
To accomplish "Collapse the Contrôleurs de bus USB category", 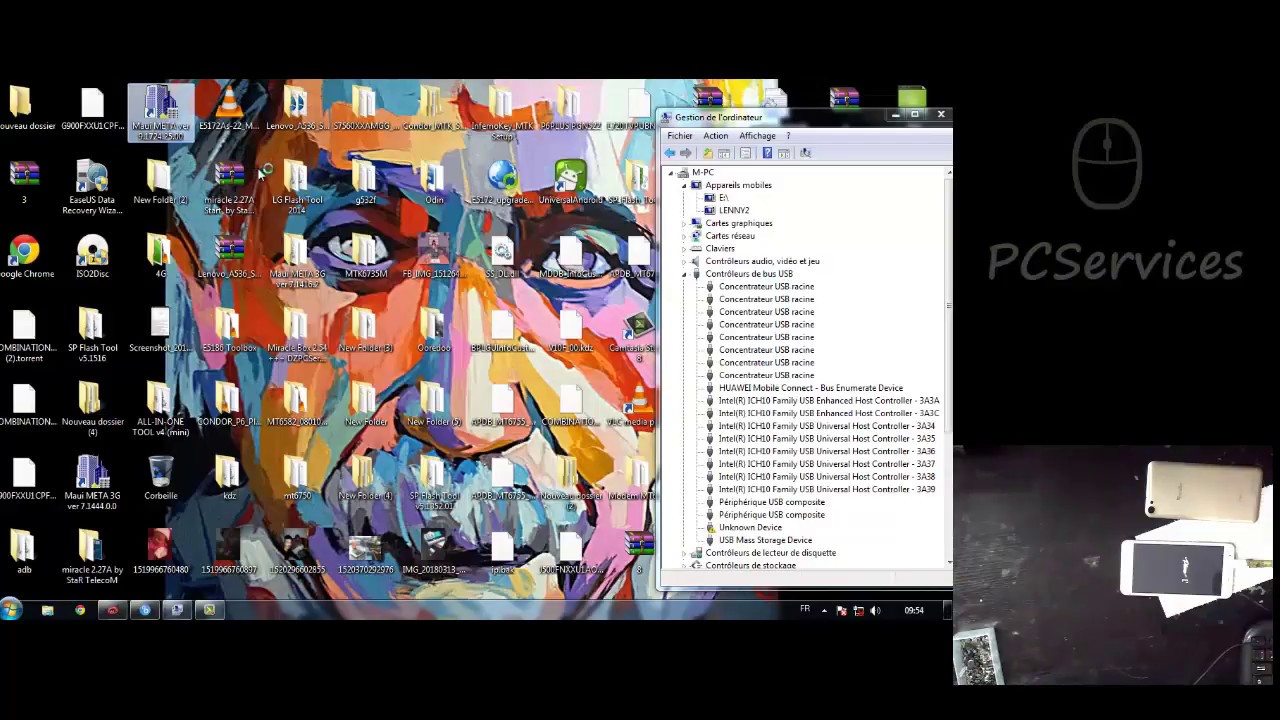I will [x=684, y=274].
